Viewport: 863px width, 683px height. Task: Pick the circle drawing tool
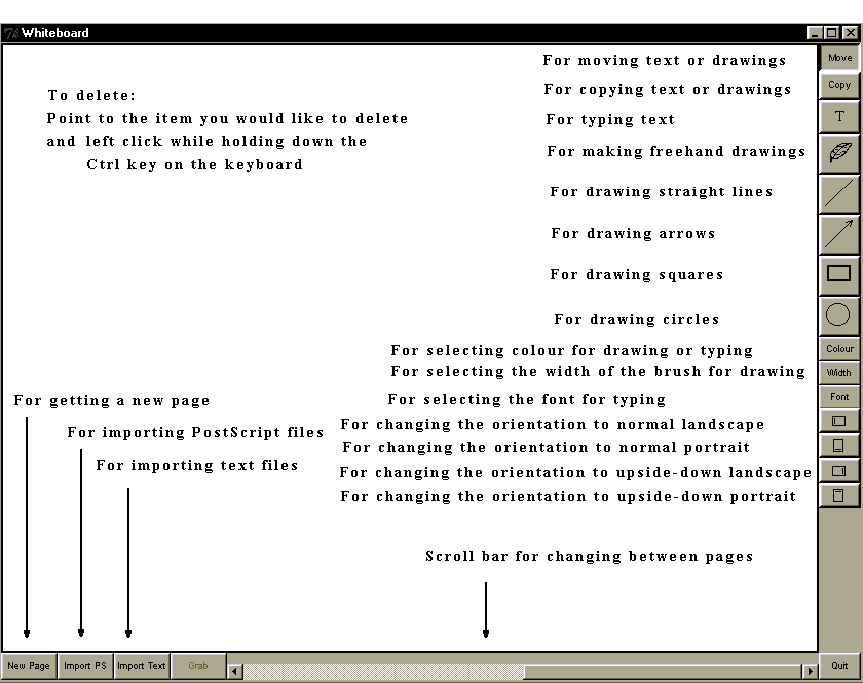[839, 316]
